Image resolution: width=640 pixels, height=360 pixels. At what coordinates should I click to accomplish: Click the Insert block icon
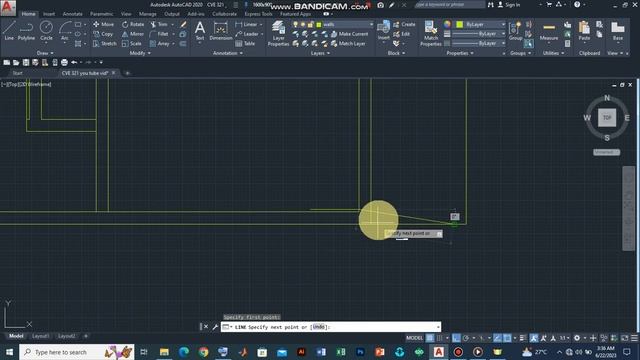(x=383, y=31)
